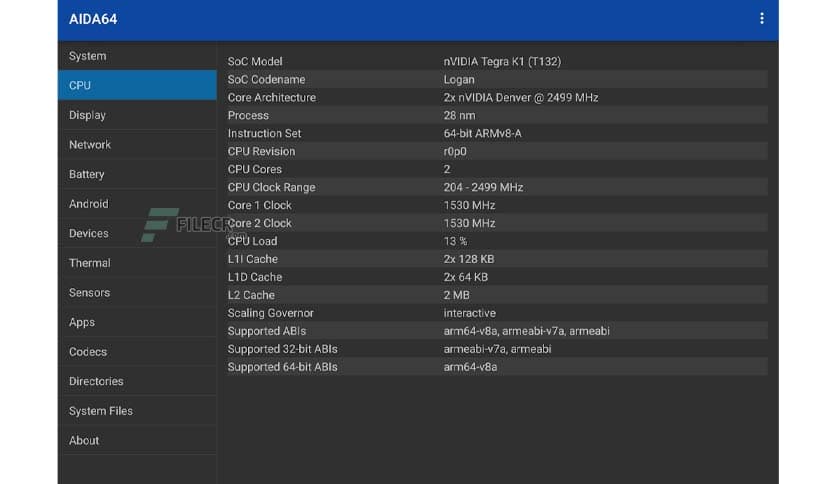Select the 2x 64 KB value
This screenshot has height=484, width=836.
pos(465,277)
